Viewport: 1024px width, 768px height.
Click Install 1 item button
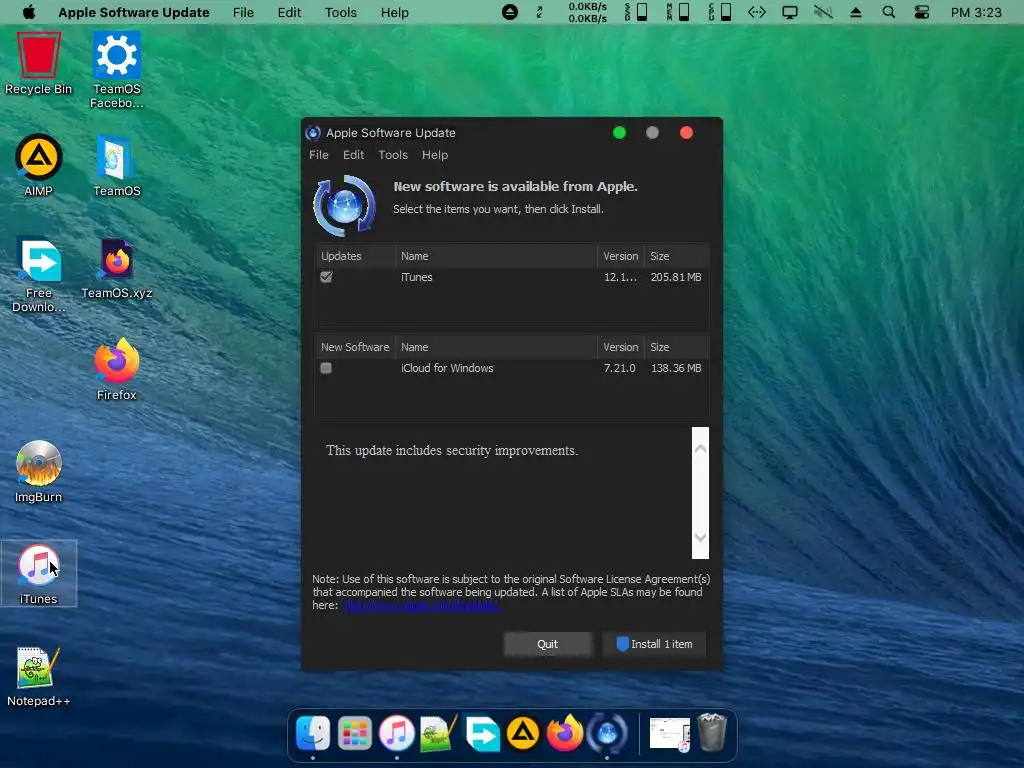(654, 644)
